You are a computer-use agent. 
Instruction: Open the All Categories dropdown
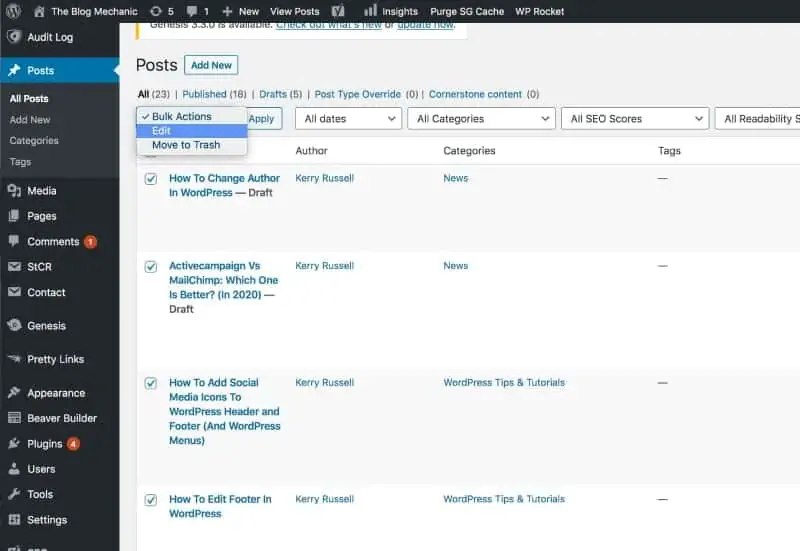(481, 119)
